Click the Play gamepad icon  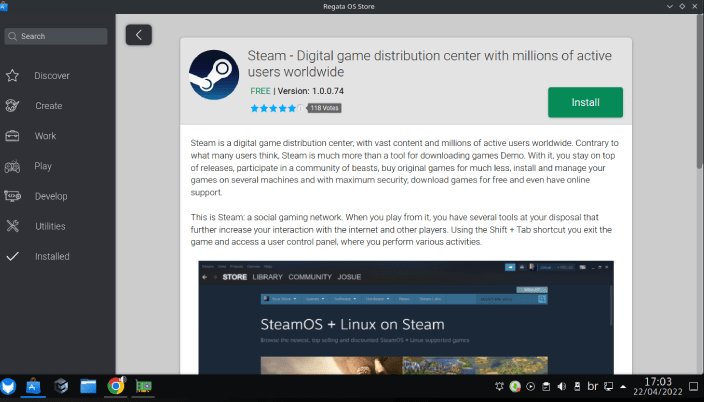12,166
